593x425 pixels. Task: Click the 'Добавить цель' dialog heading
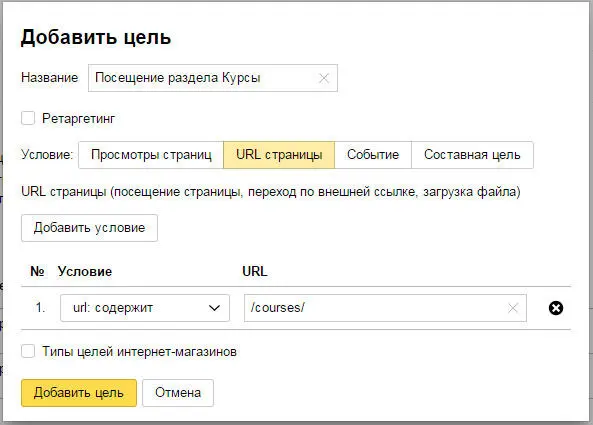click(x=96, y=37)
